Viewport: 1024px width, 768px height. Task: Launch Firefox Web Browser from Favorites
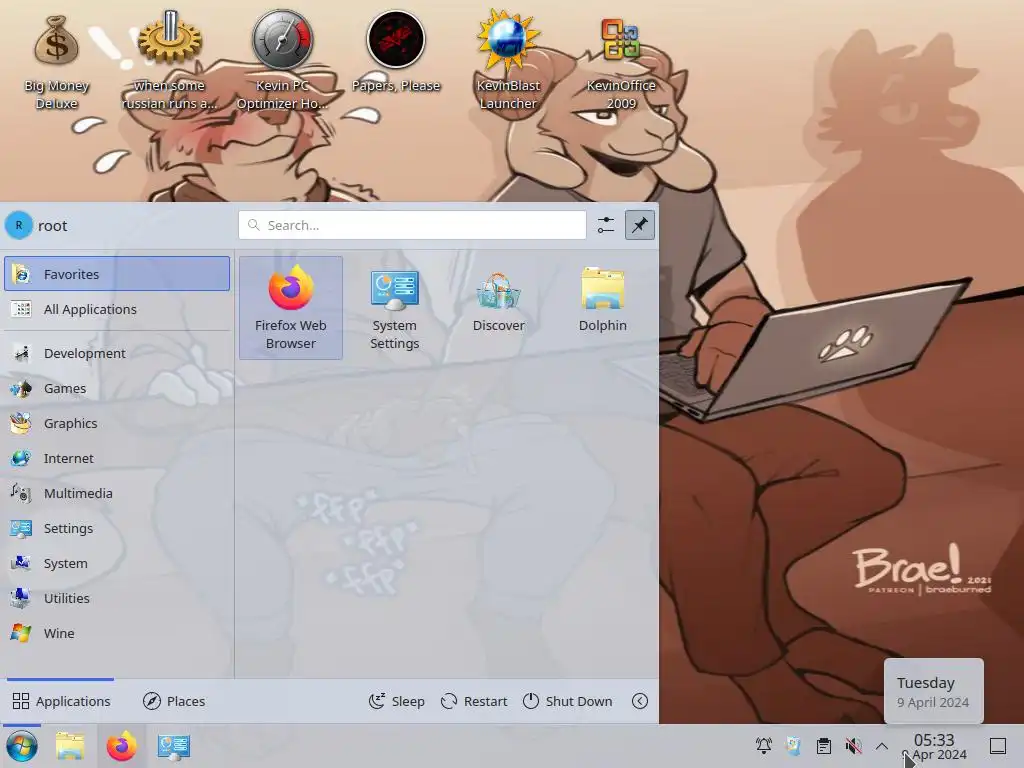[291, 308]
